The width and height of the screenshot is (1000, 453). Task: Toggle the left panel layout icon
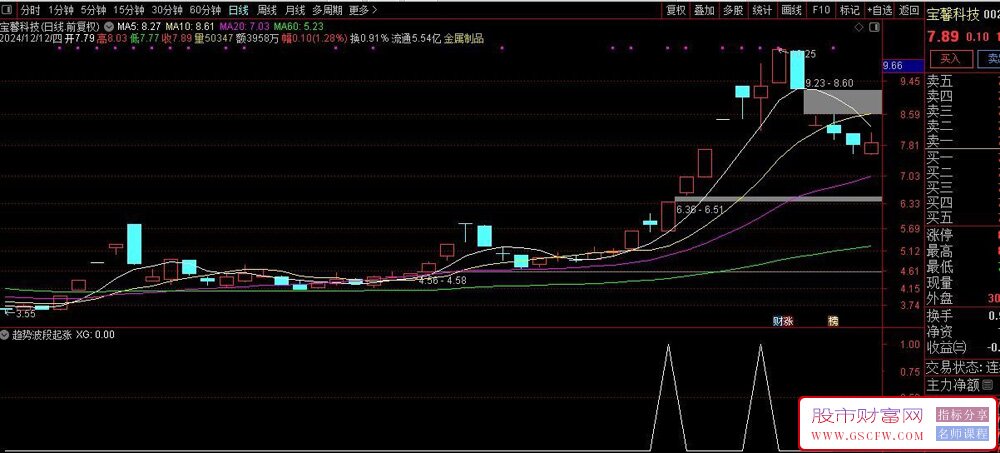coord(9,10)
